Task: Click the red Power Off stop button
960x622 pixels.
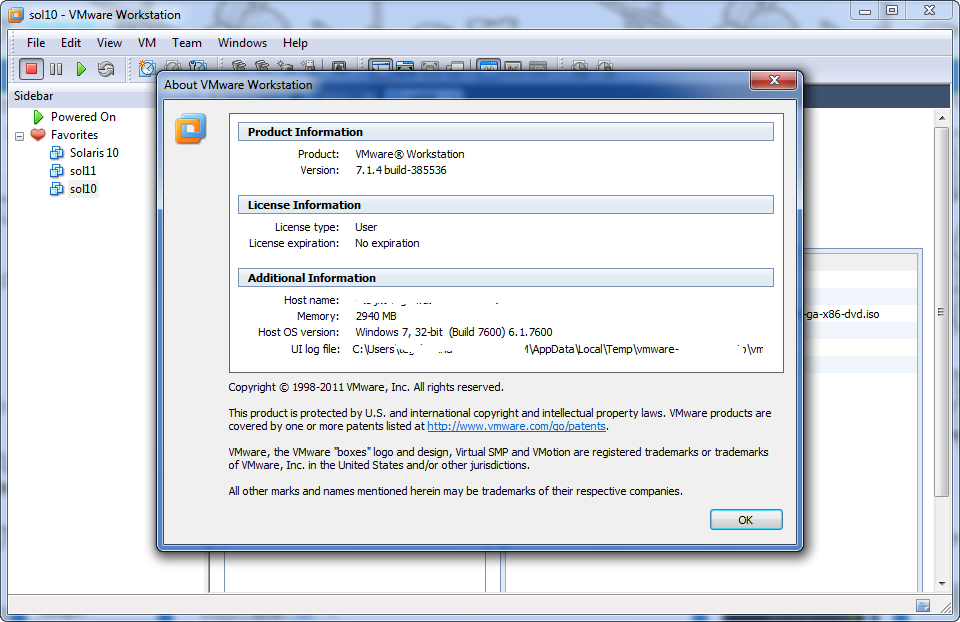Action: tap(31, 69)
